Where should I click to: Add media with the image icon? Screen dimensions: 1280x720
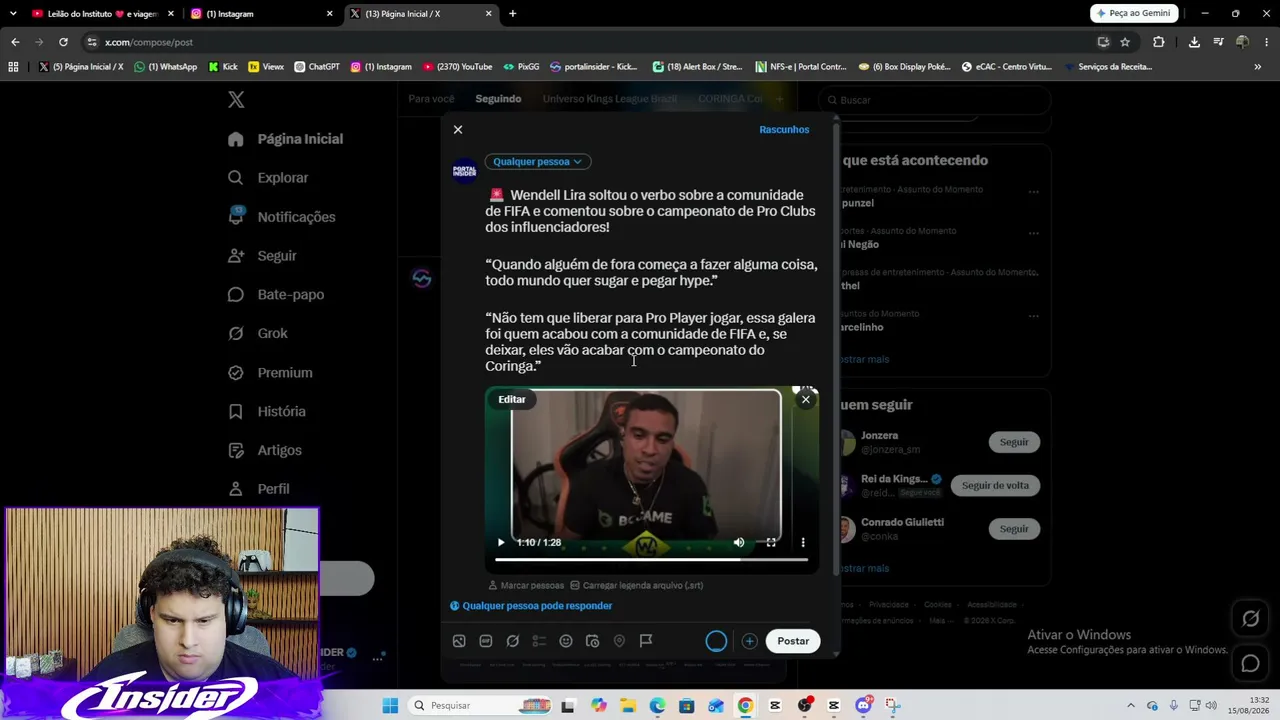[x=459, y=641]
